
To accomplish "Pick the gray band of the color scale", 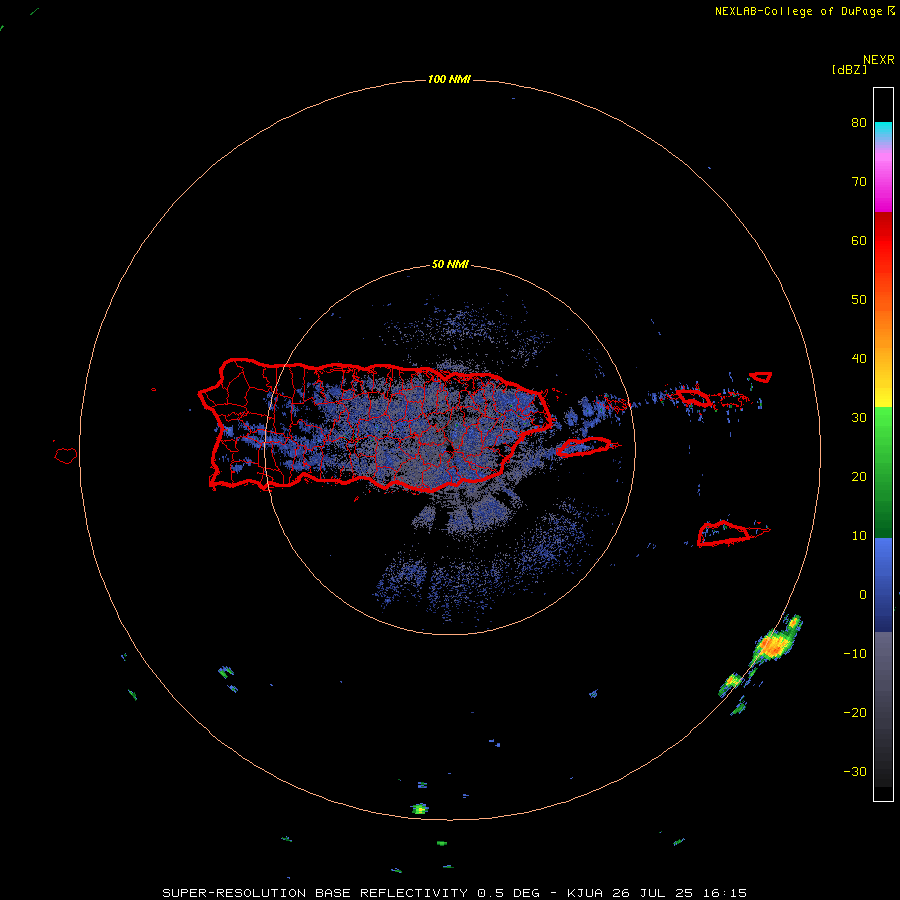I will click(883, 709).
